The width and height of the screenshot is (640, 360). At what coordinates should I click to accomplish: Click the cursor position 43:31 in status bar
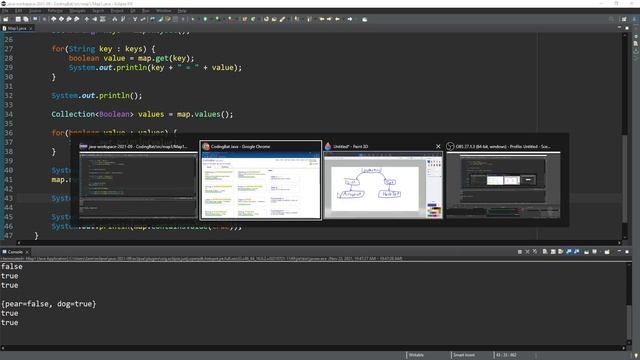[x=506, y=355]
